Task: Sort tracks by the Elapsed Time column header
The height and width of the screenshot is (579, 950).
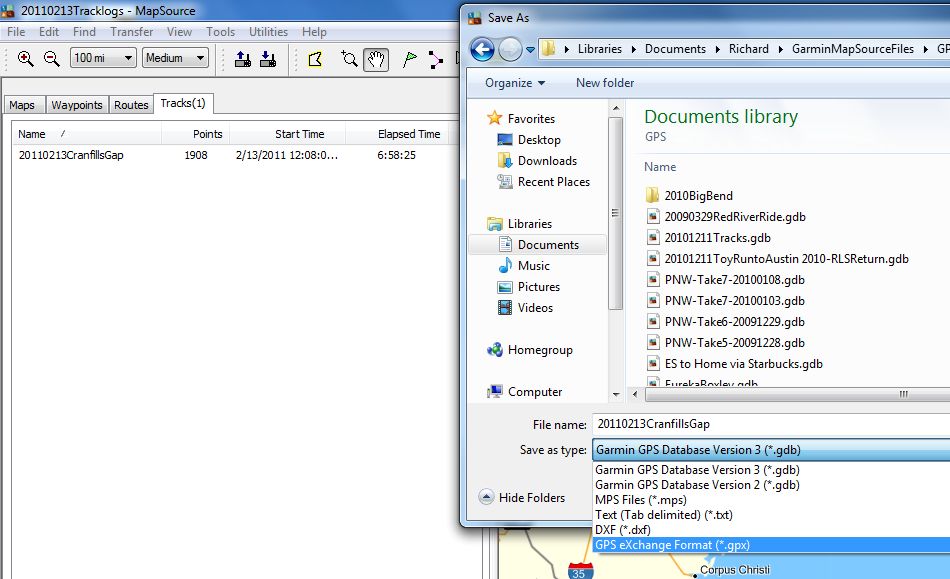Action: (x=397, y=134)
